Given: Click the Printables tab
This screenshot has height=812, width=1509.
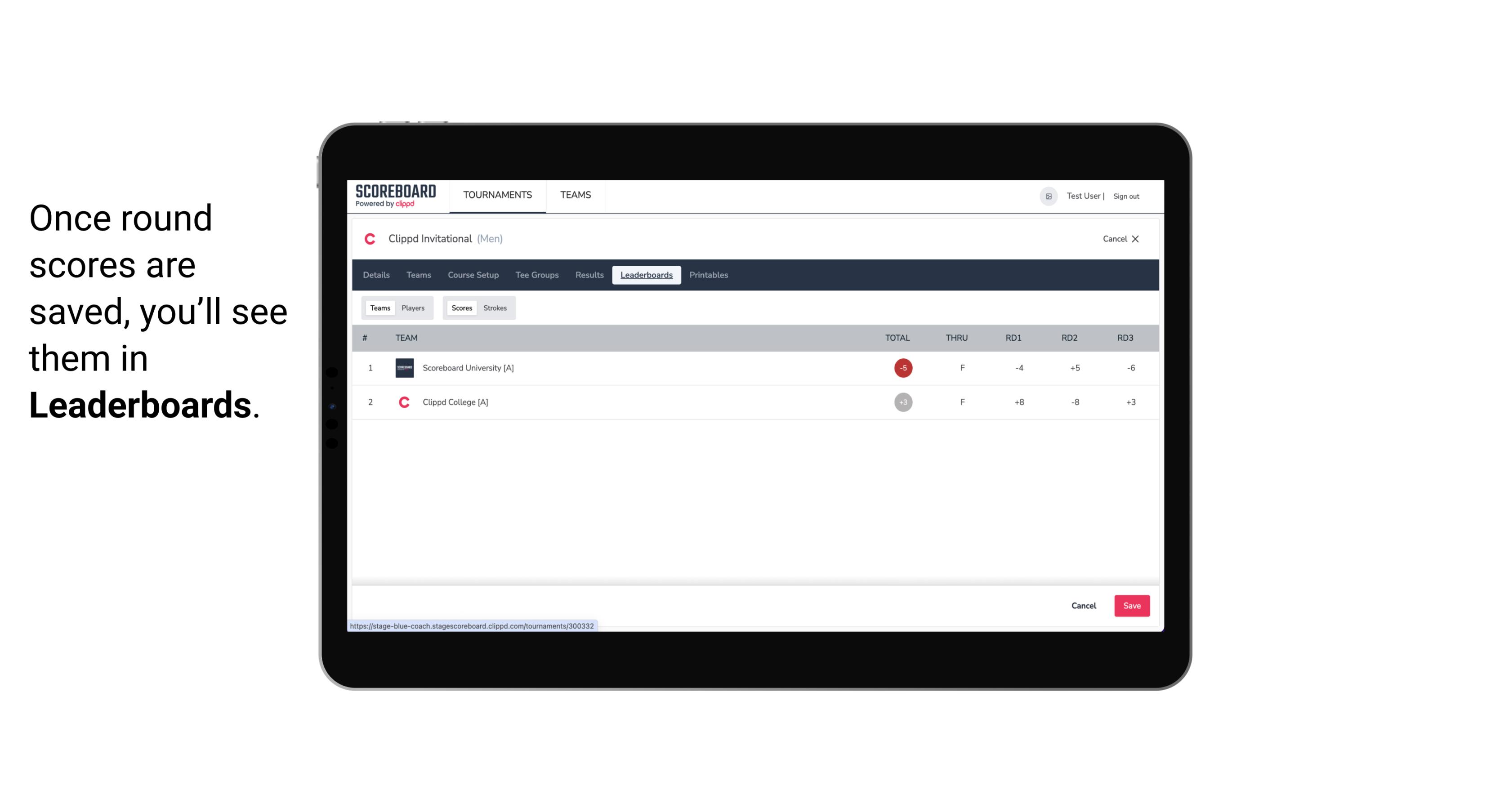Looking at the screenshot, I should click(x=709, y=275).
